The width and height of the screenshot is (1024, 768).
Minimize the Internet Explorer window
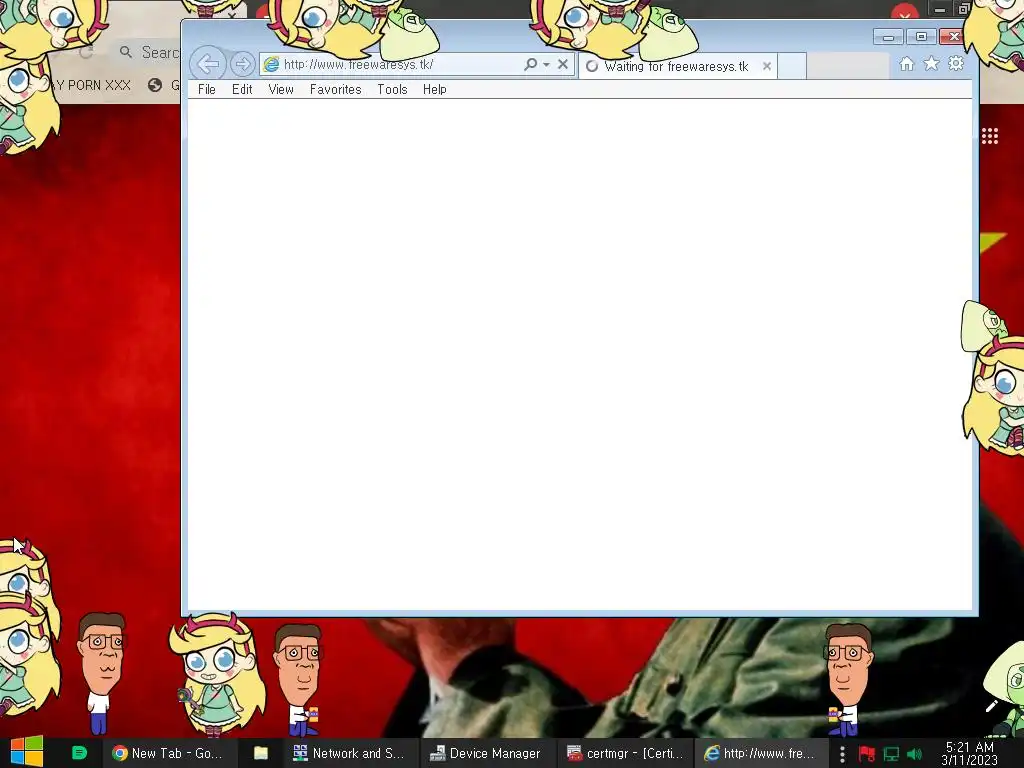tap(888, 37)
